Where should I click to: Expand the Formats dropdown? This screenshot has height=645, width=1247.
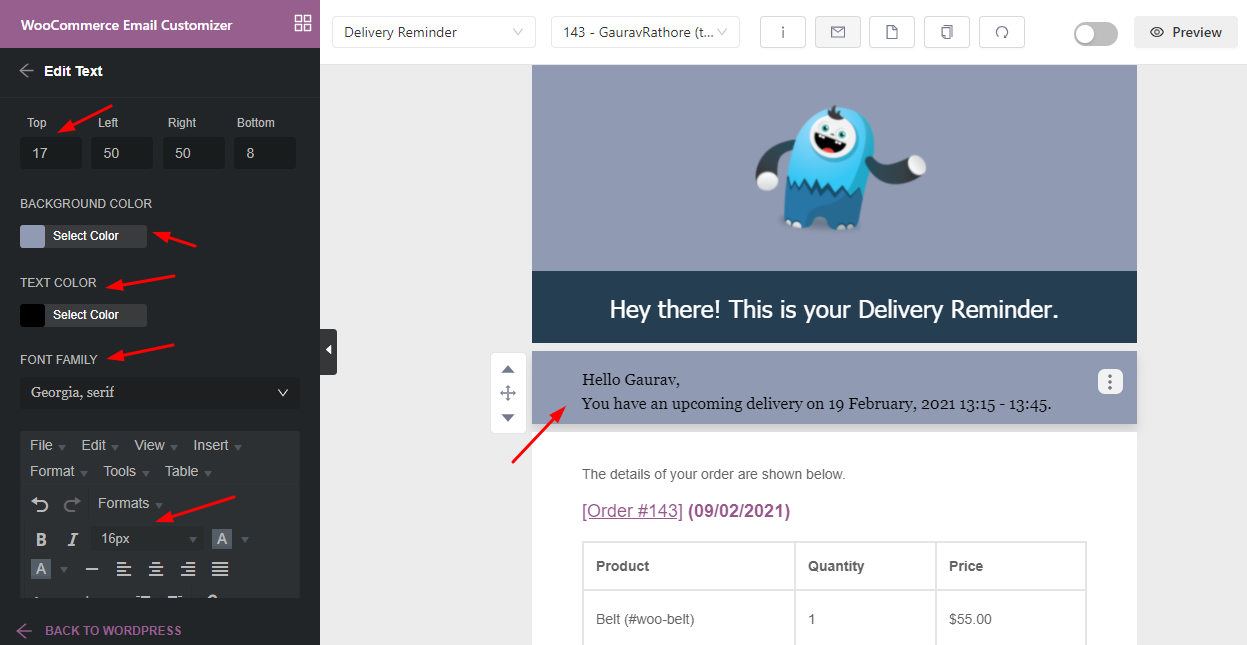130,504
